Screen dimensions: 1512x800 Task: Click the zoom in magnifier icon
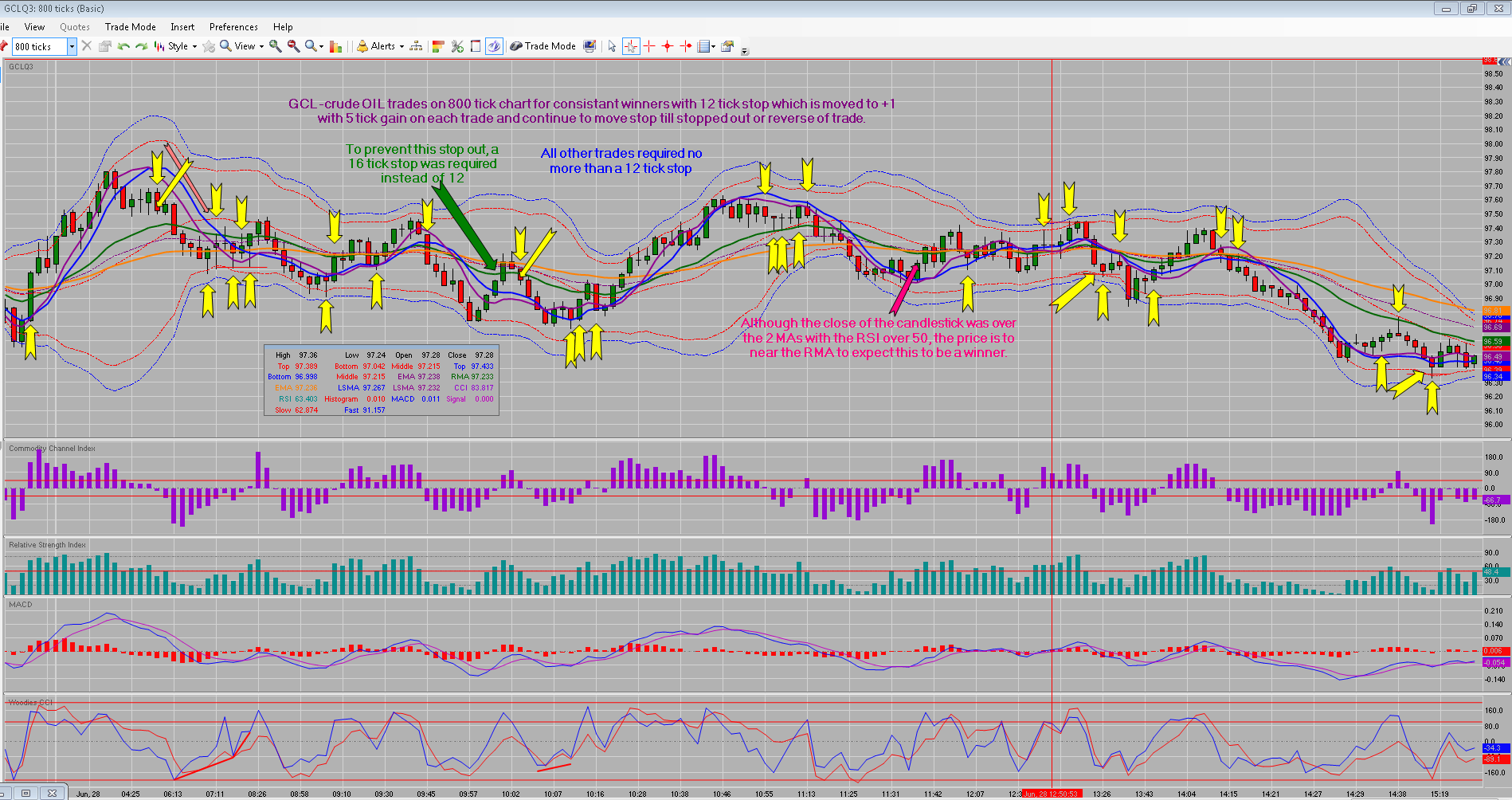coord(276,46)
